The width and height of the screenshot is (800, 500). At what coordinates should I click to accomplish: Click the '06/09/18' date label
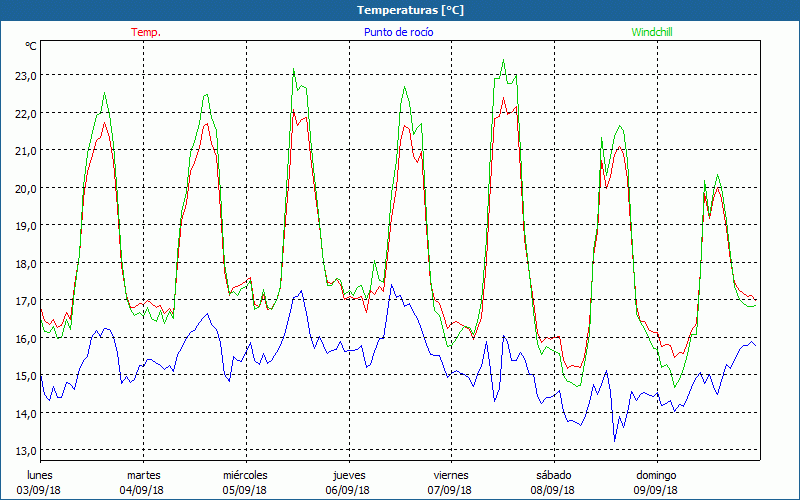[x=347, y=490]
